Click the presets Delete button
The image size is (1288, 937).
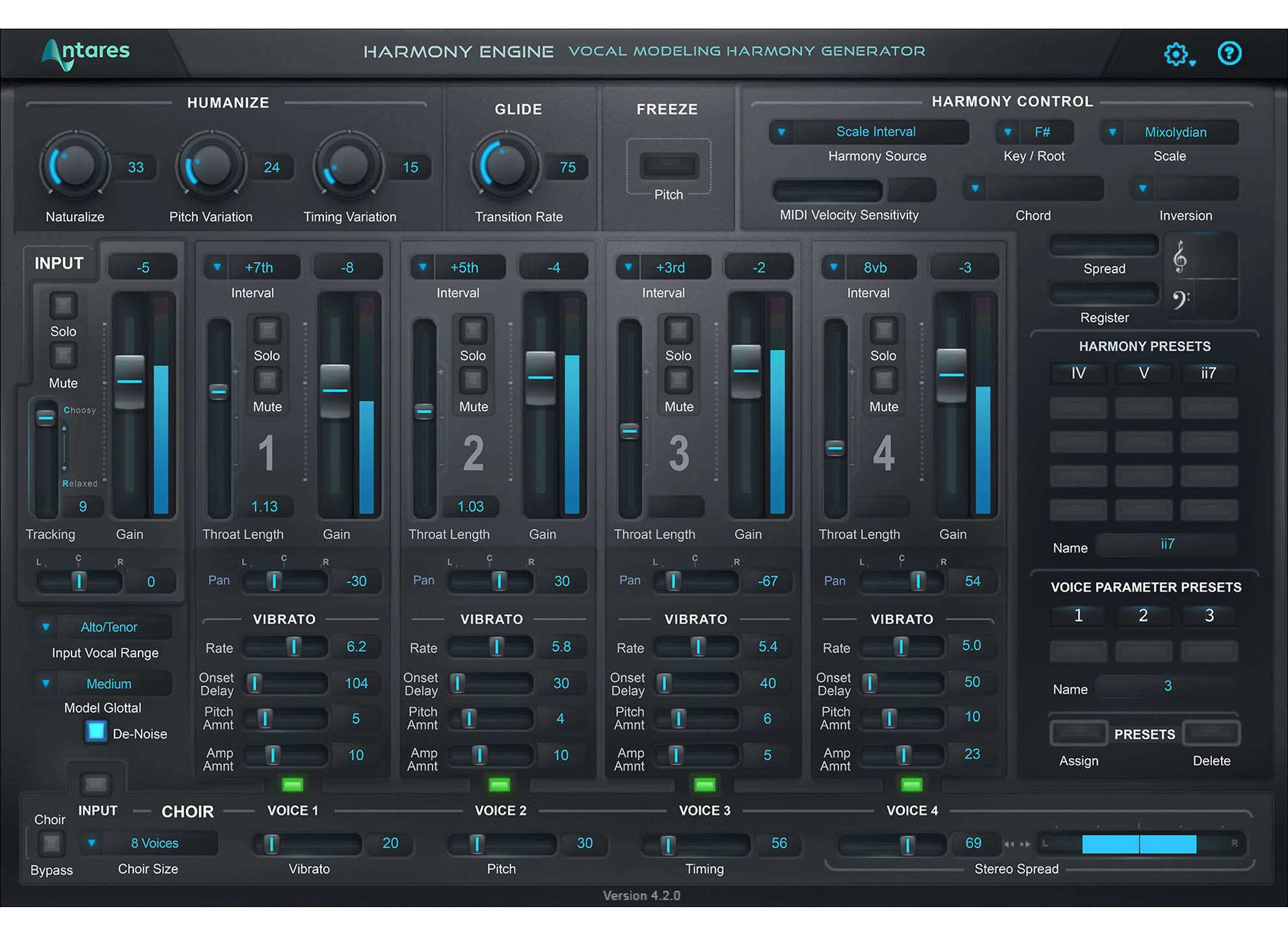coord(1211,733)
